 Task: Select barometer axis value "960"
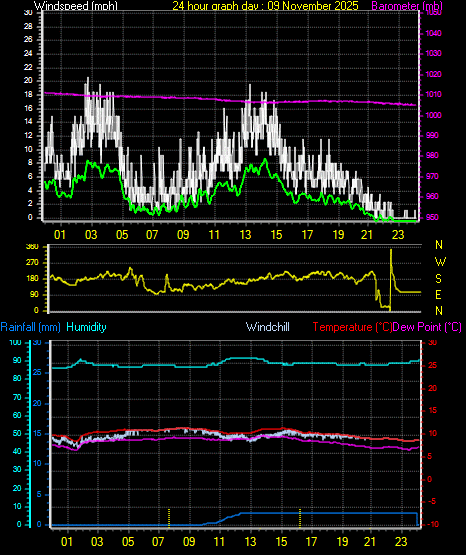click(x=432, y=196)
